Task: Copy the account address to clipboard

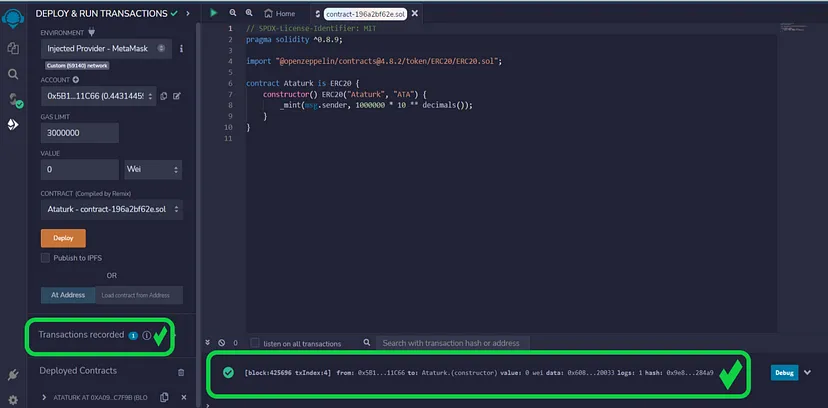Action: click(x=163, y=96)
